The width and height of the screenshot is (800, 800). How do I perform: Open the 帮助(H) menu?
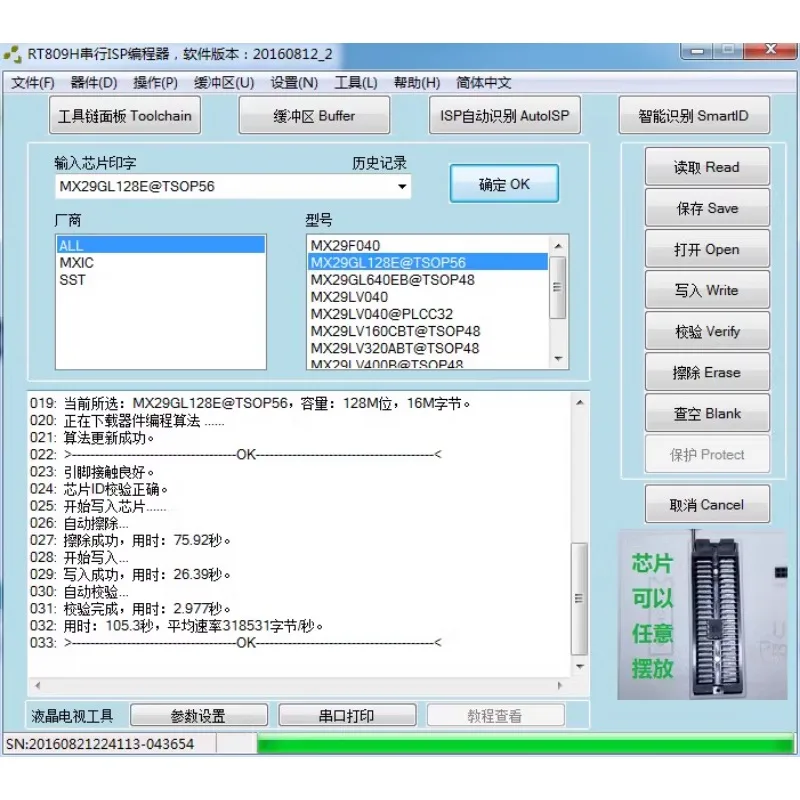(417, 83)
